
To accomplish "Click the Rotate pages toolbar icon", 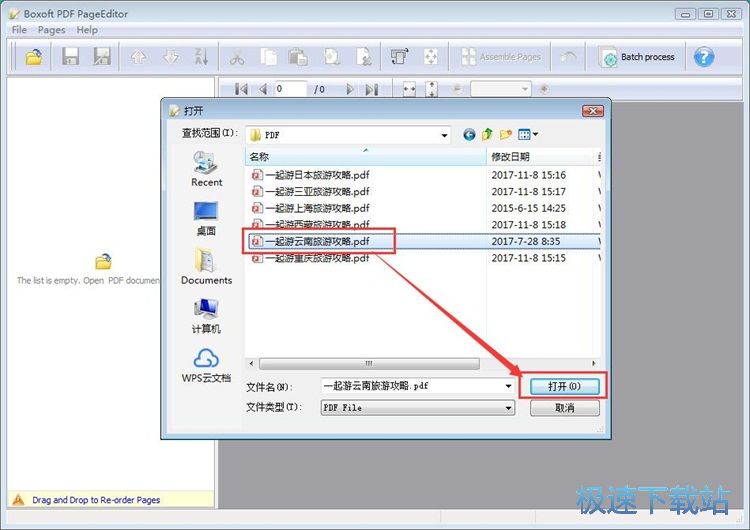I will tap(399, 57).
